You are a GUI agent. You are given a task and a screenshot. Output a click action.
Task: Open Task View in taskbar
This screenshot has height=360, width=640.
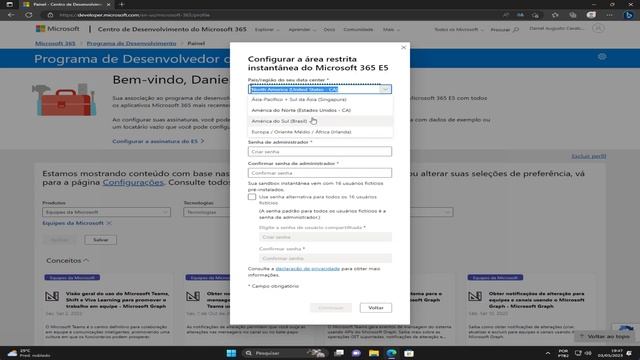[339, 353]
